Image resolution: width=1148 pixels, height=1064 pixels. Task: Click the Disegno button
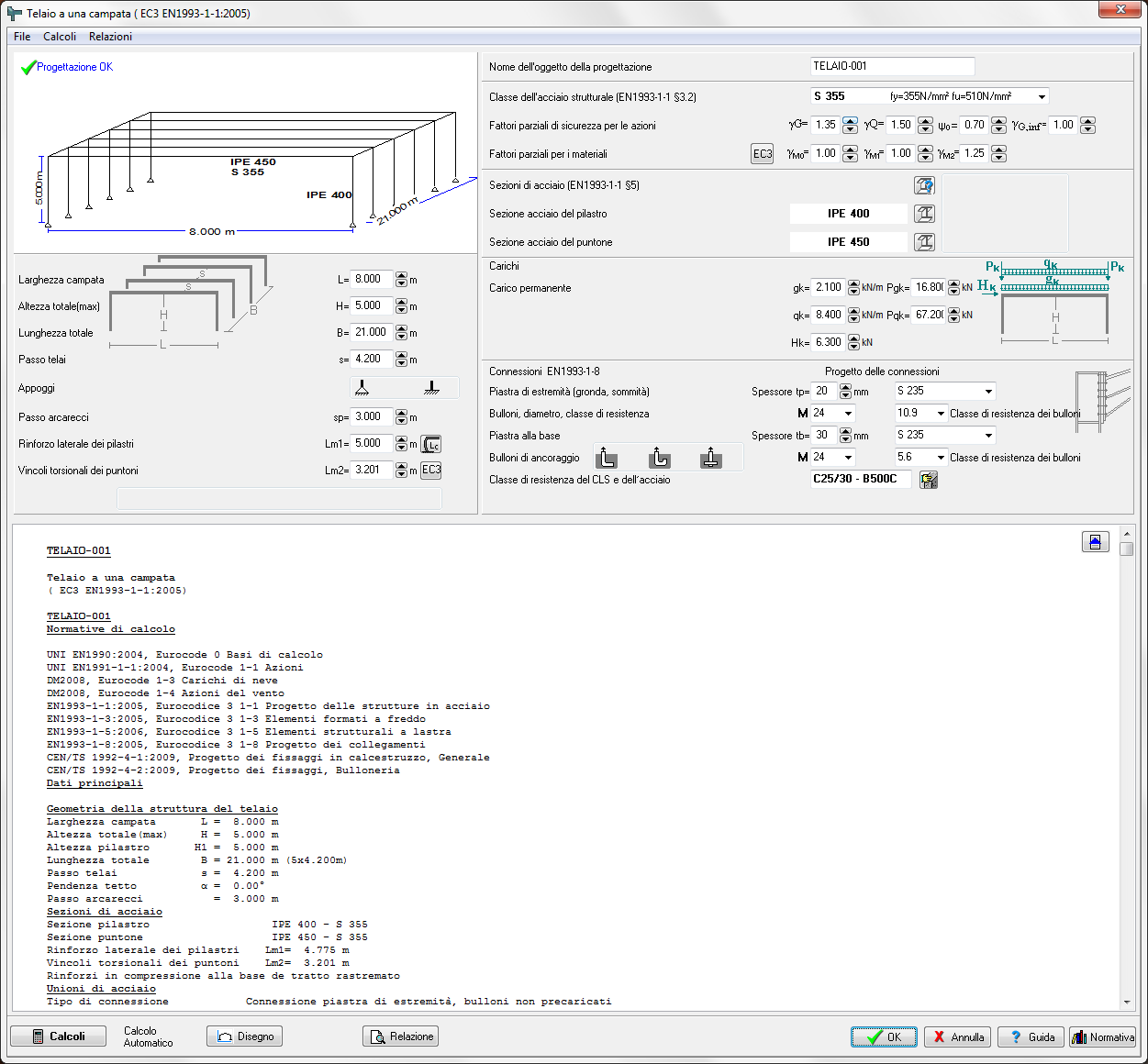[x=244, y=1036]
